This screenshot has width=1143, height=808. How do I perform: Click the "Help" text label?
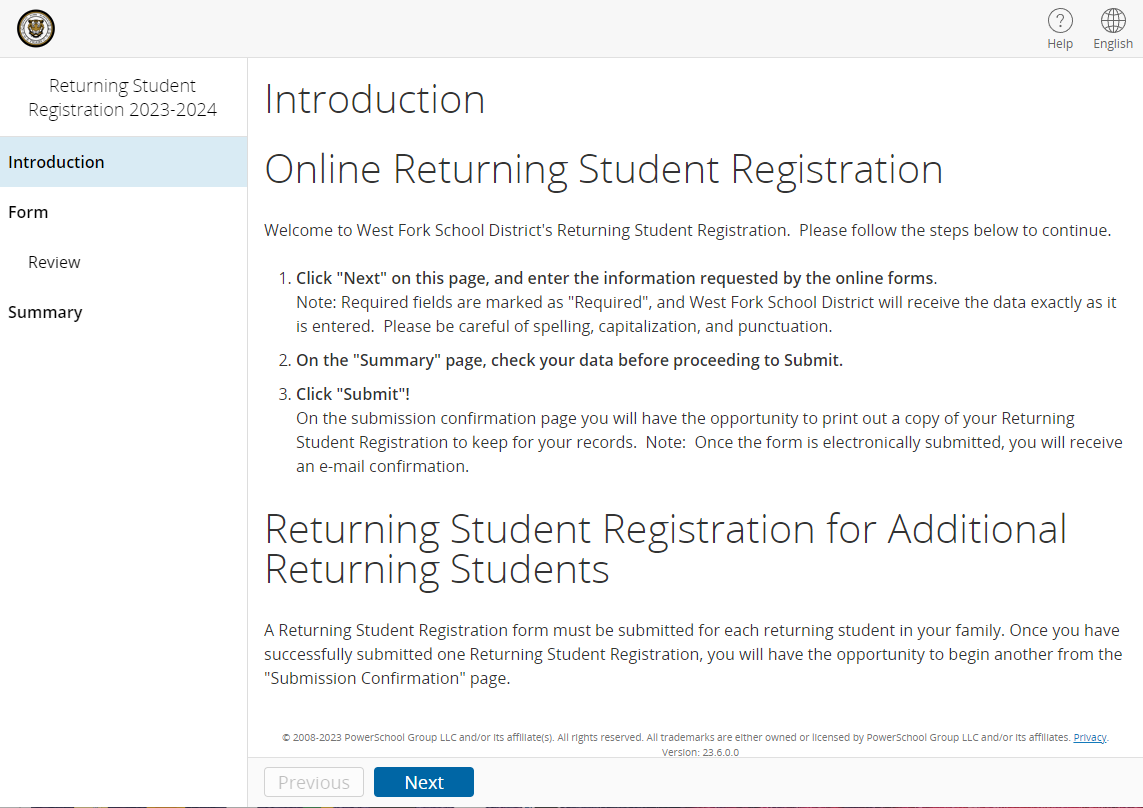click(1060, 44)
